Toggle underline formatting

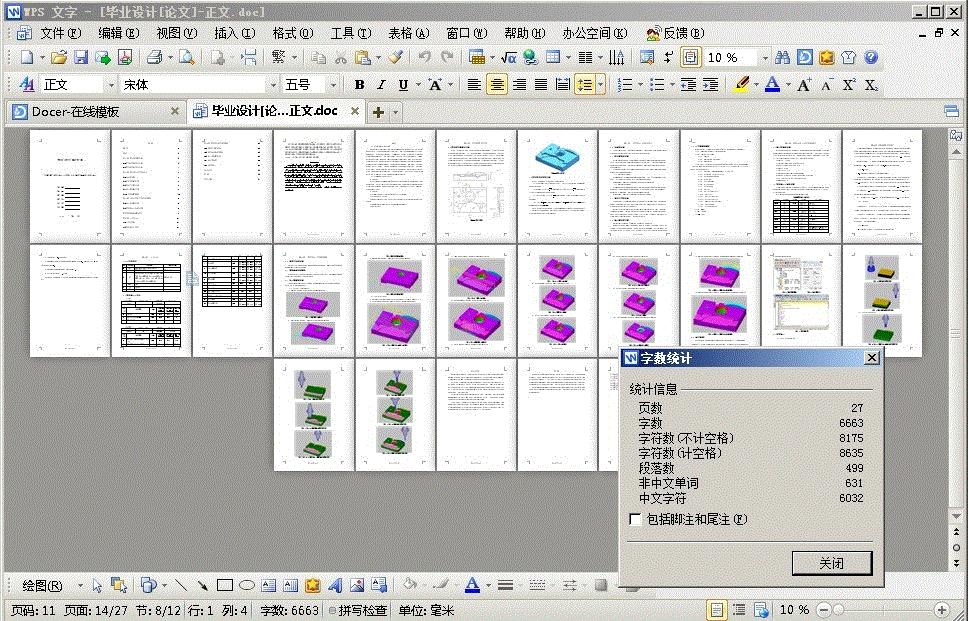pos(403,85)
